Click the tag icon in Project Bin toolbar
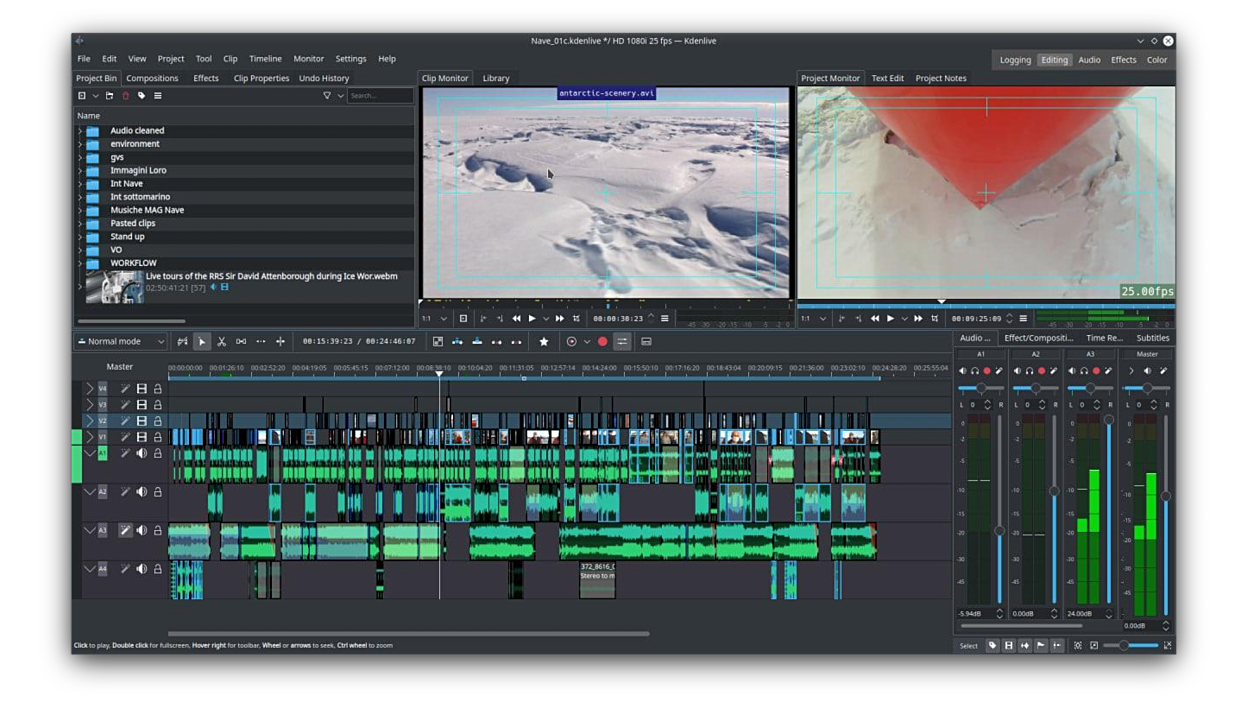 pos(141,96)
